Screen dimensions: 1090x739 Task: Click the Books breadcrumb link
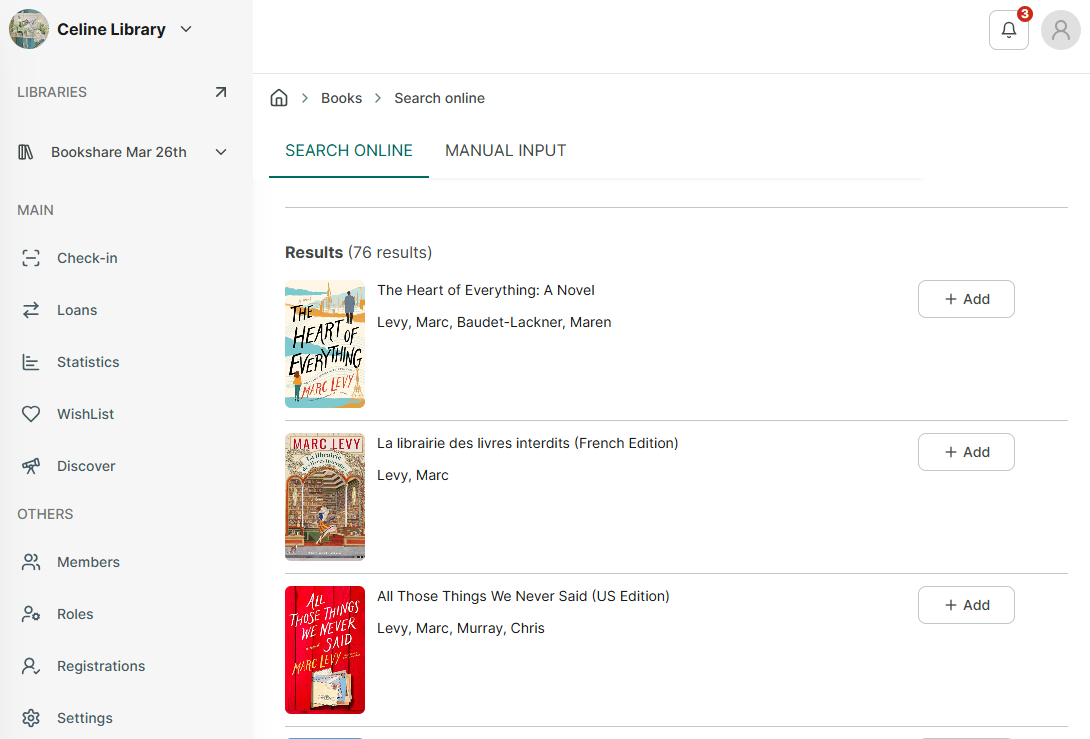coord(341,98)
